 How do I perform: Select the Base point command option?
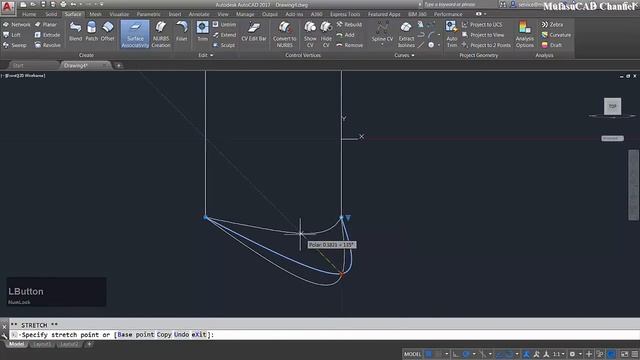pyautogui.click(x=136, y=335)
